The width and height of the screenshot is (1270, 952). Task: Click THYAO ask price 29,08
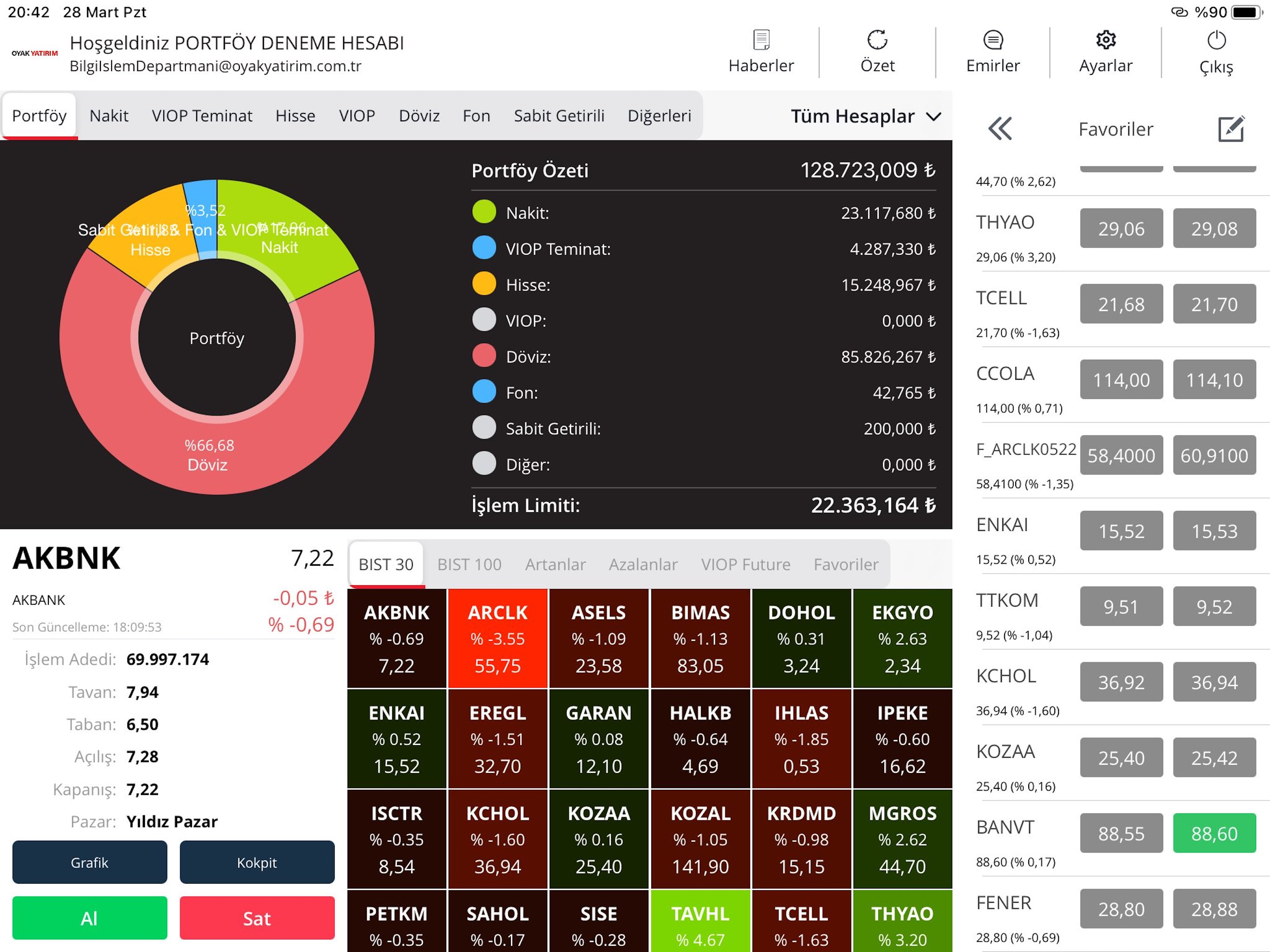(1214, 229)
